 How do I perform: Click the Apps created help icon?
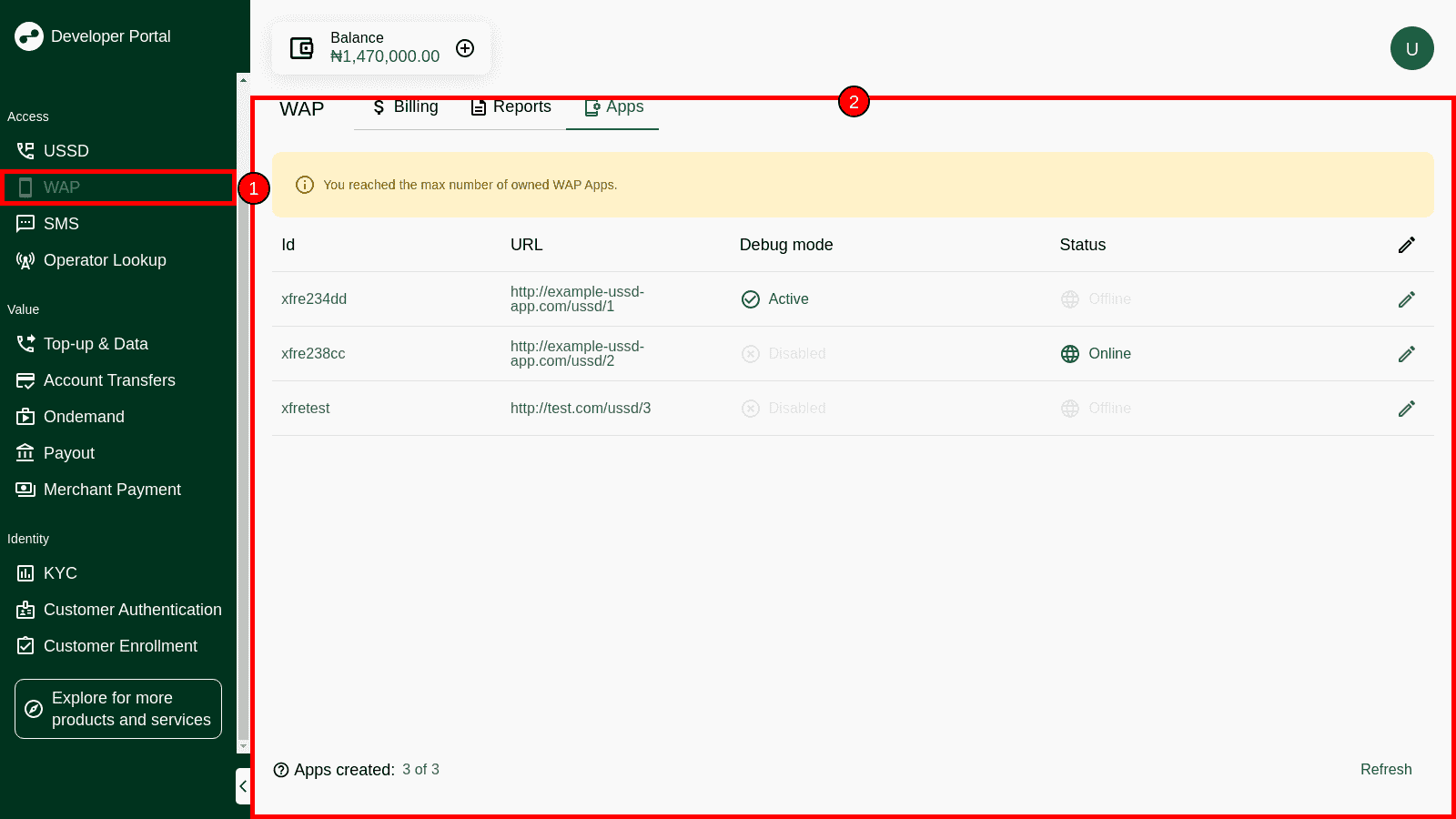(x=281, y=770)
